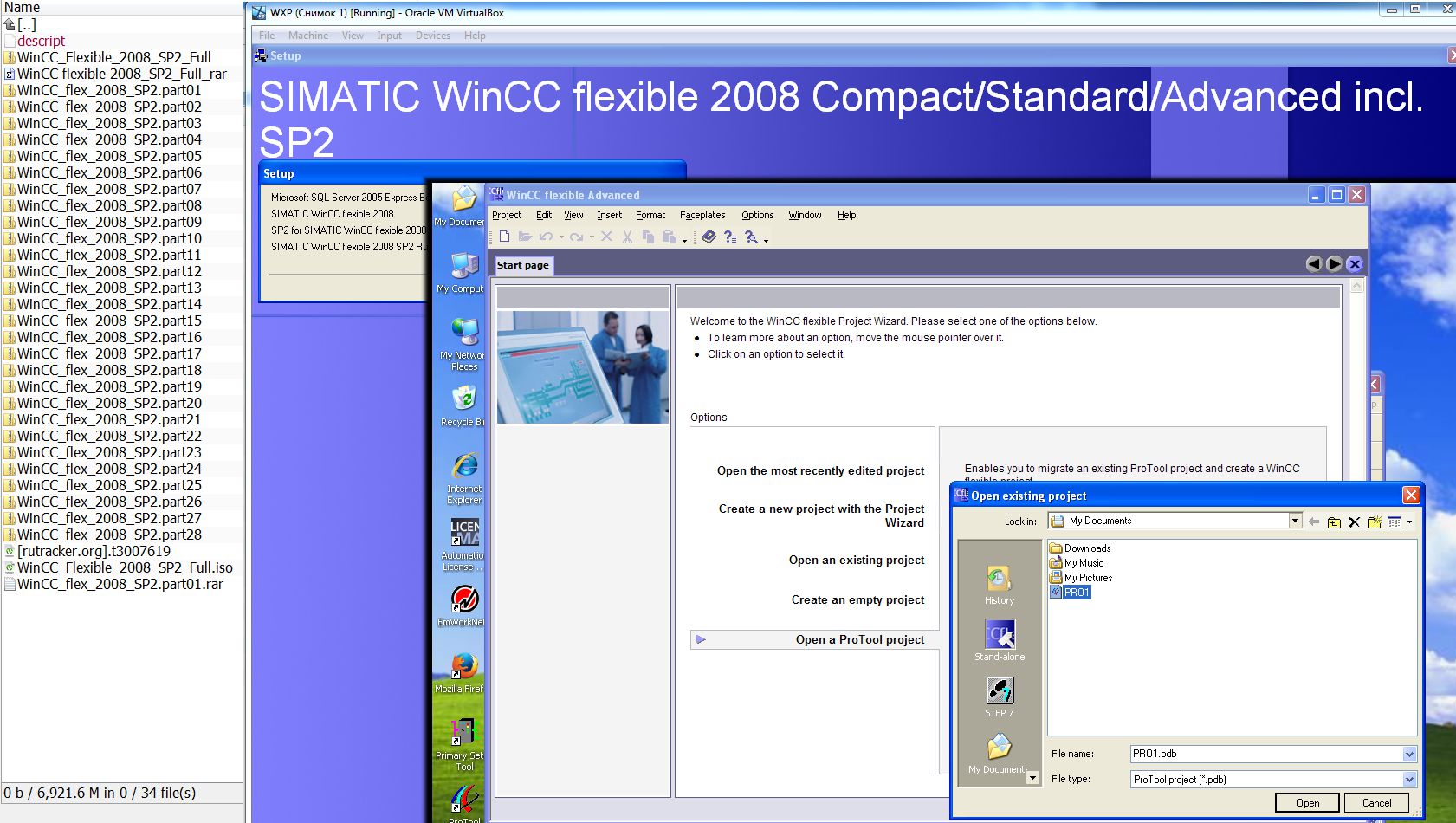Click the Delete X toolbar icon
The width and height of the screenshot is (1456, 823).
(x=606, y=237)
